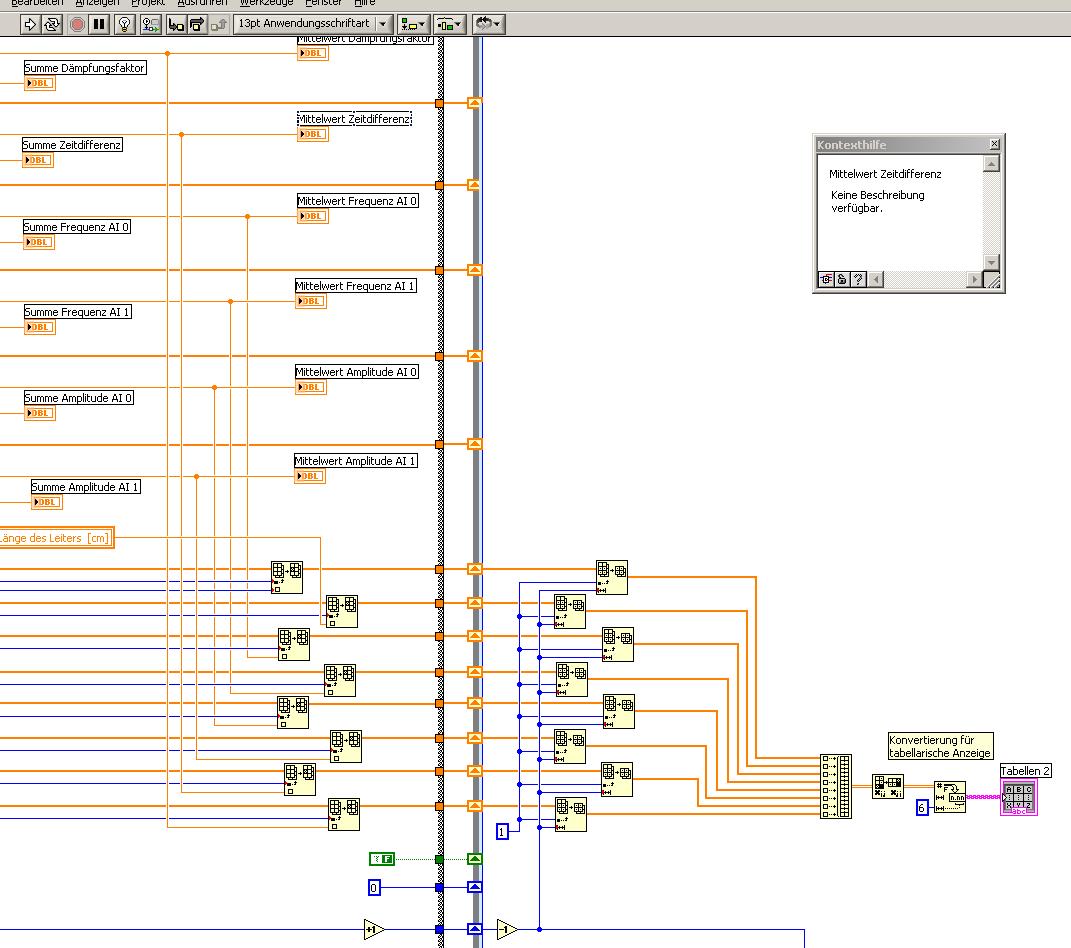Expand the Distribute Objects dropdown
Viewport: 1071px width, 948px height.
pos(449,23)
